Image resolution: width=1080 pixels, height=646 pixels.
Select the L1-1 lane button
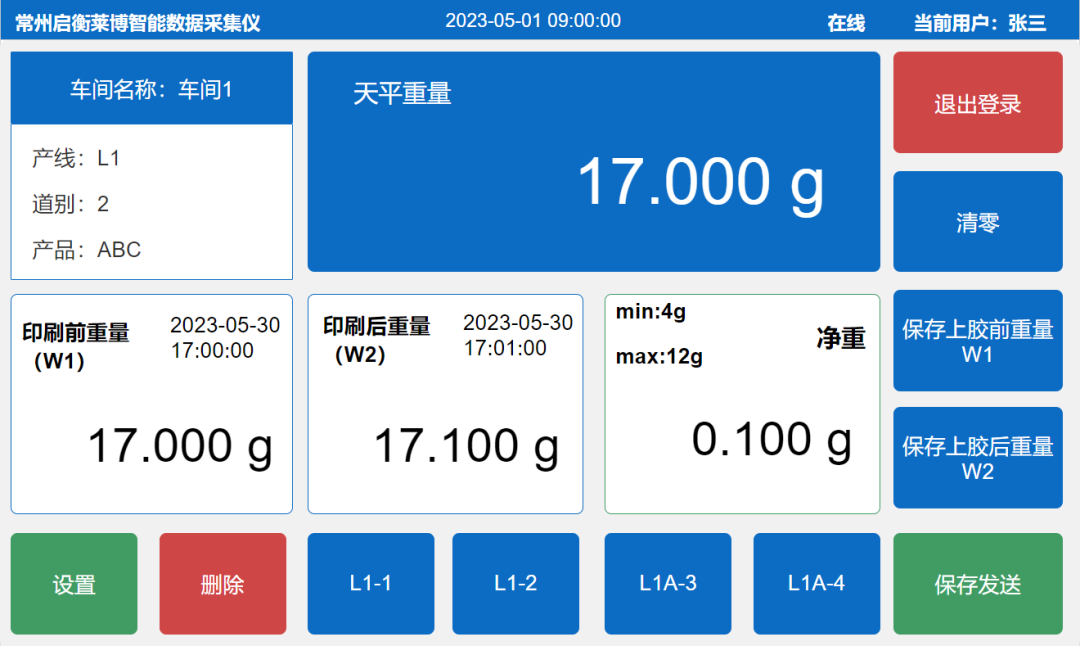point(371,584)
